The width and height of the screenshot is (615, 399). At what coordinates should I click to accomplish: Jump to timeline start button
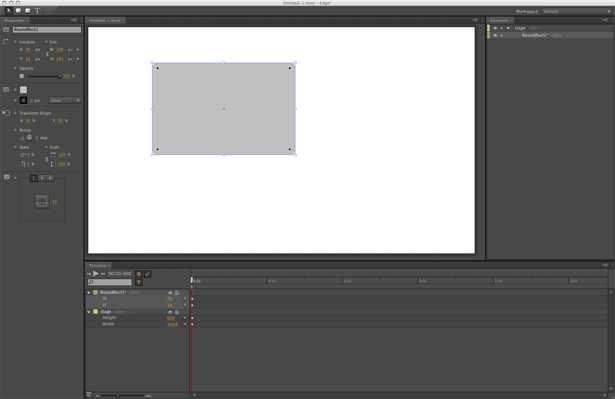click(x=89, y=274)
